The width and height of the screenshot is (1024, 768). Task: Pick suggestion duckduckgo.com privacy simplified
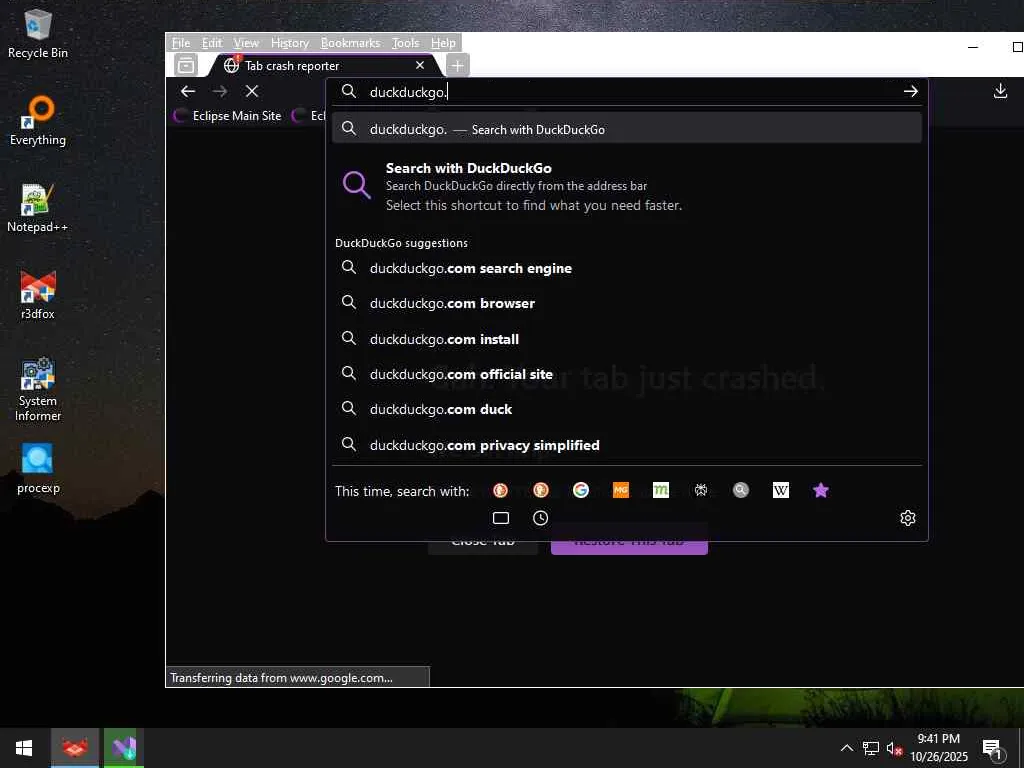click(x=627, y=445)
